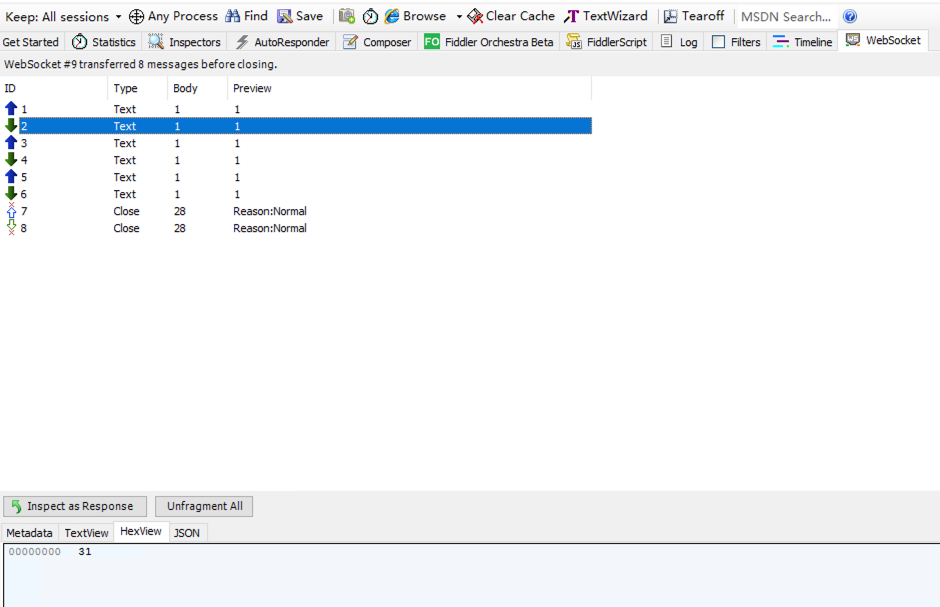Screen dimensions: 940x607
Task: Click the Inspect as Response button
Action: (76, 506)
